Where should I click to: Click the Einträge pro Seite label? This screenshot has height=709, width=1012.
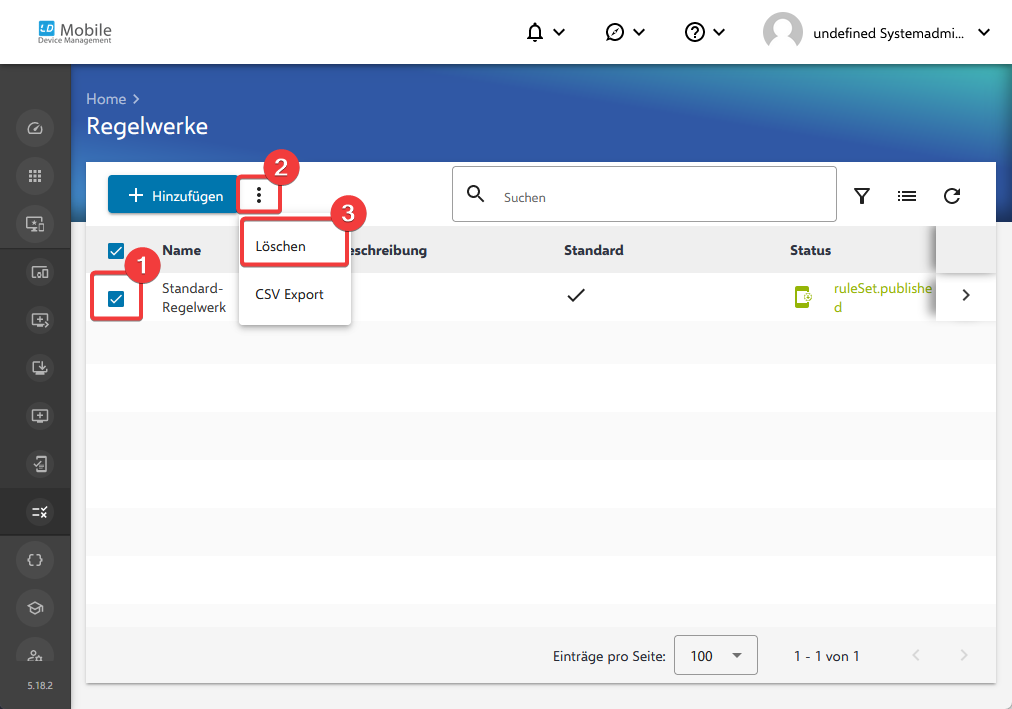click(609, 656)
